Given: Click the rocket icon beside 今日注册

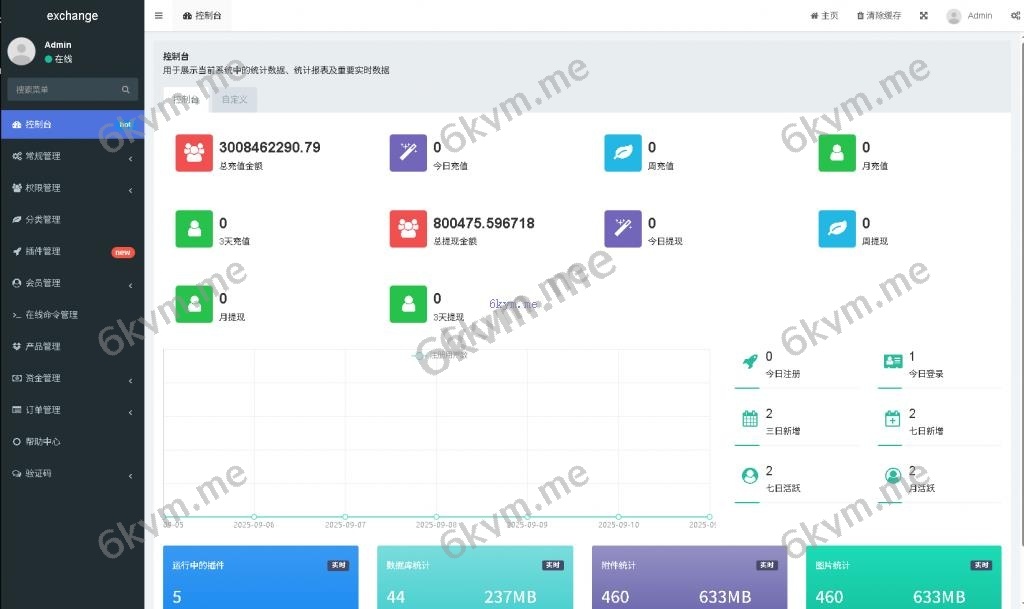Looking at the screenshot, I should (x=749, y=362).
